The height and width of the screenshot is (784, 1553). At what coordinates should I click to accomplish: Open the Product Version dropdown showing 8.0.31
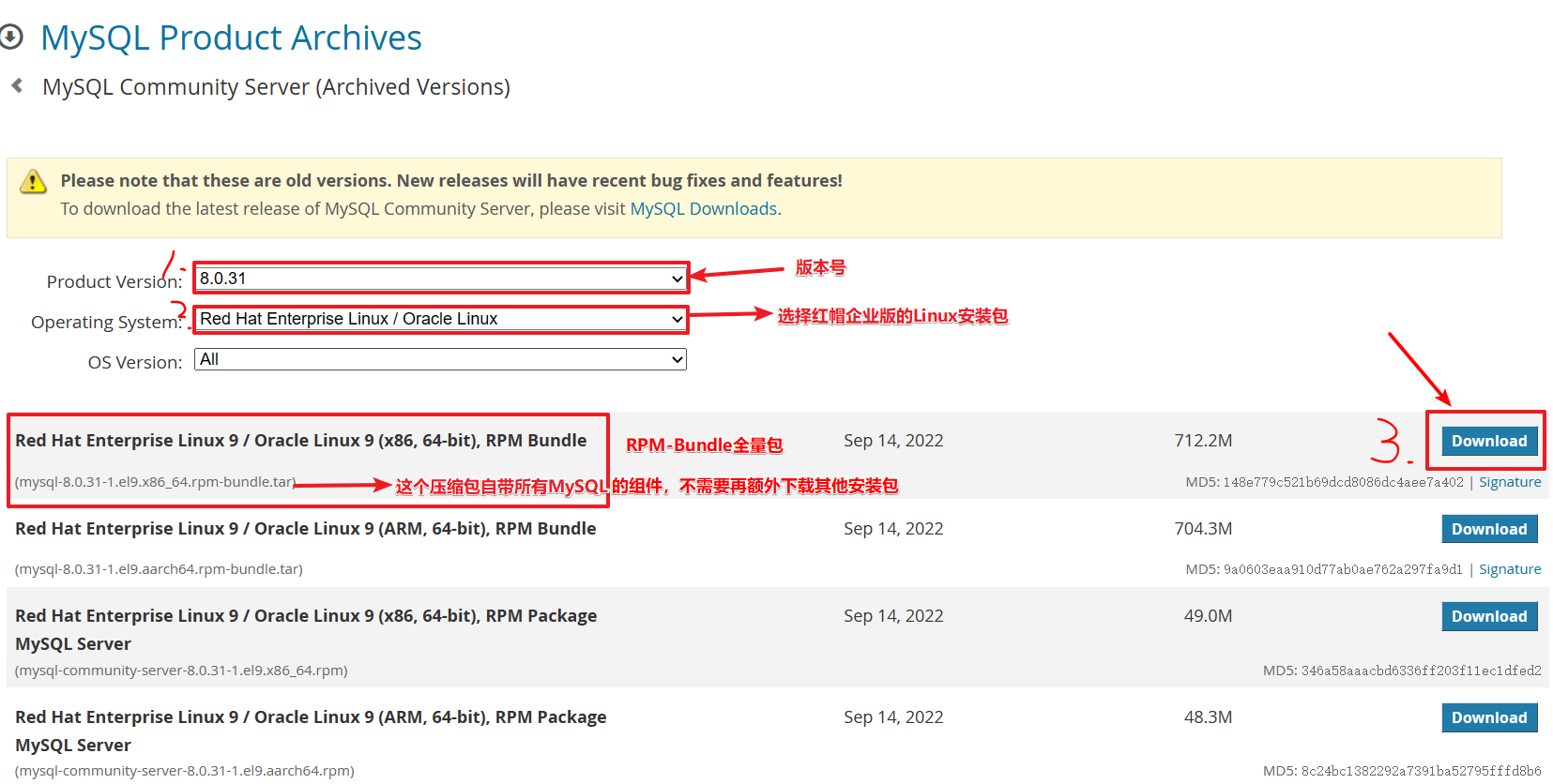pos(441,279)
